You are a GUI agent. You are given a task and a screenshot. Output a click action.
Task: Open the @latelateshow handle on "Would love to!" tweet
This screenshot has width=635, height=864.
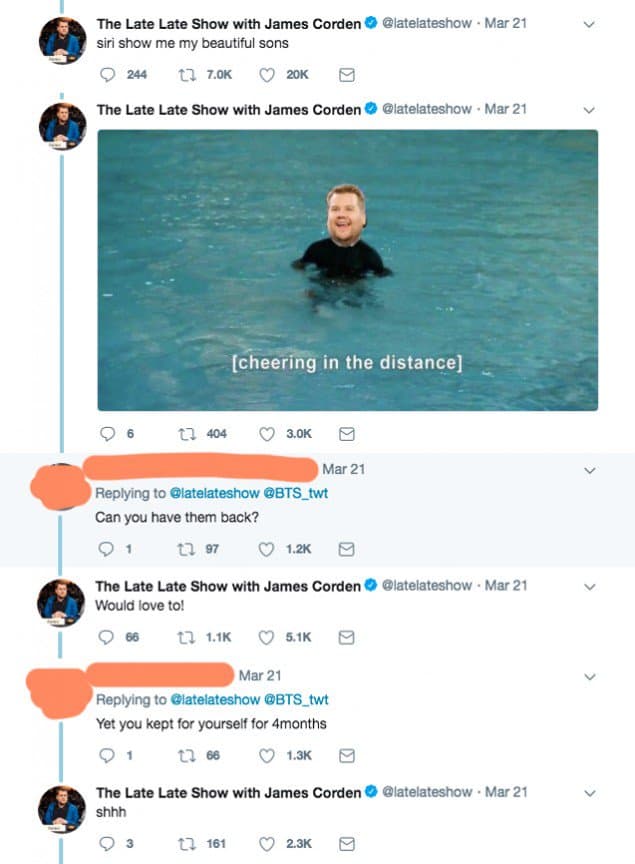tap(427, 585)
